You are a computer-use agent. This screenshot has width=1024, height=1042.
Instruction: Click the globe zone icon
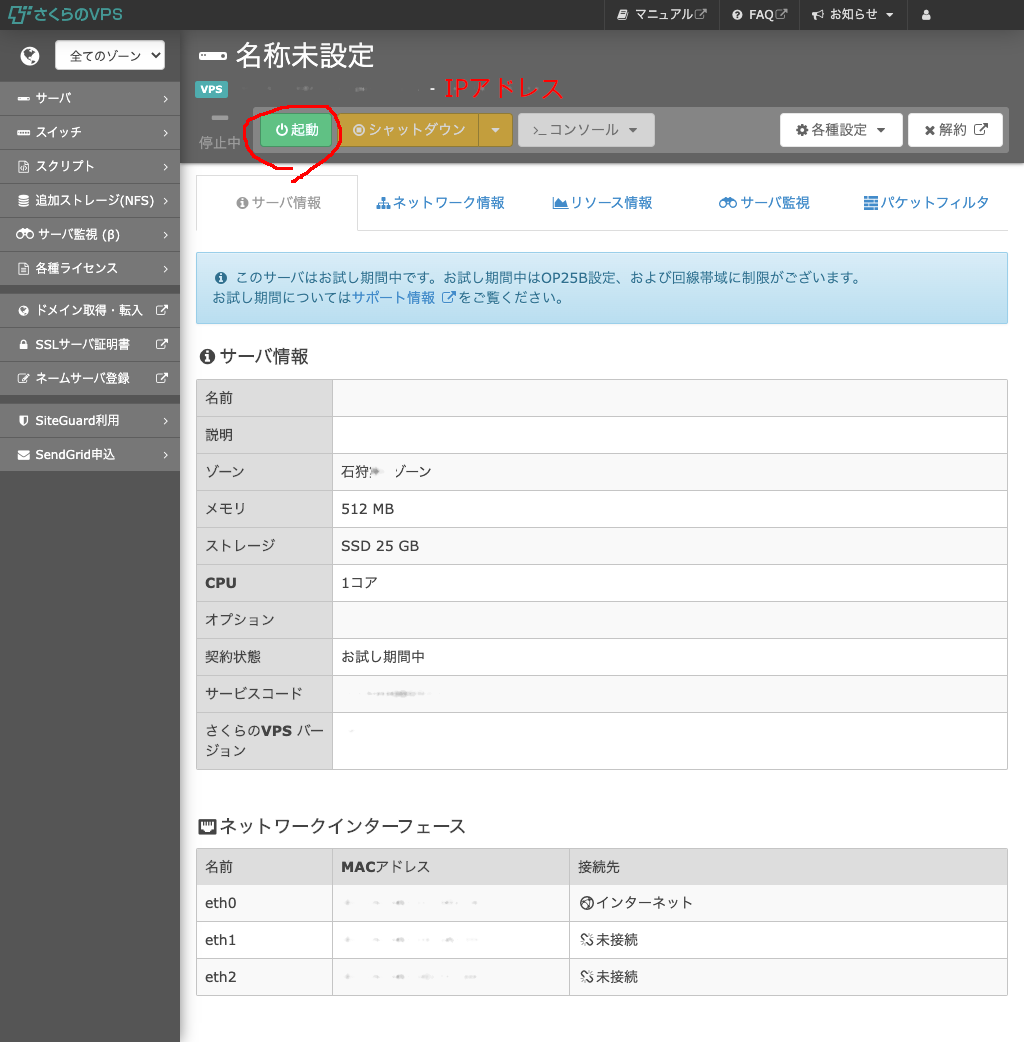tap(29, 56)
